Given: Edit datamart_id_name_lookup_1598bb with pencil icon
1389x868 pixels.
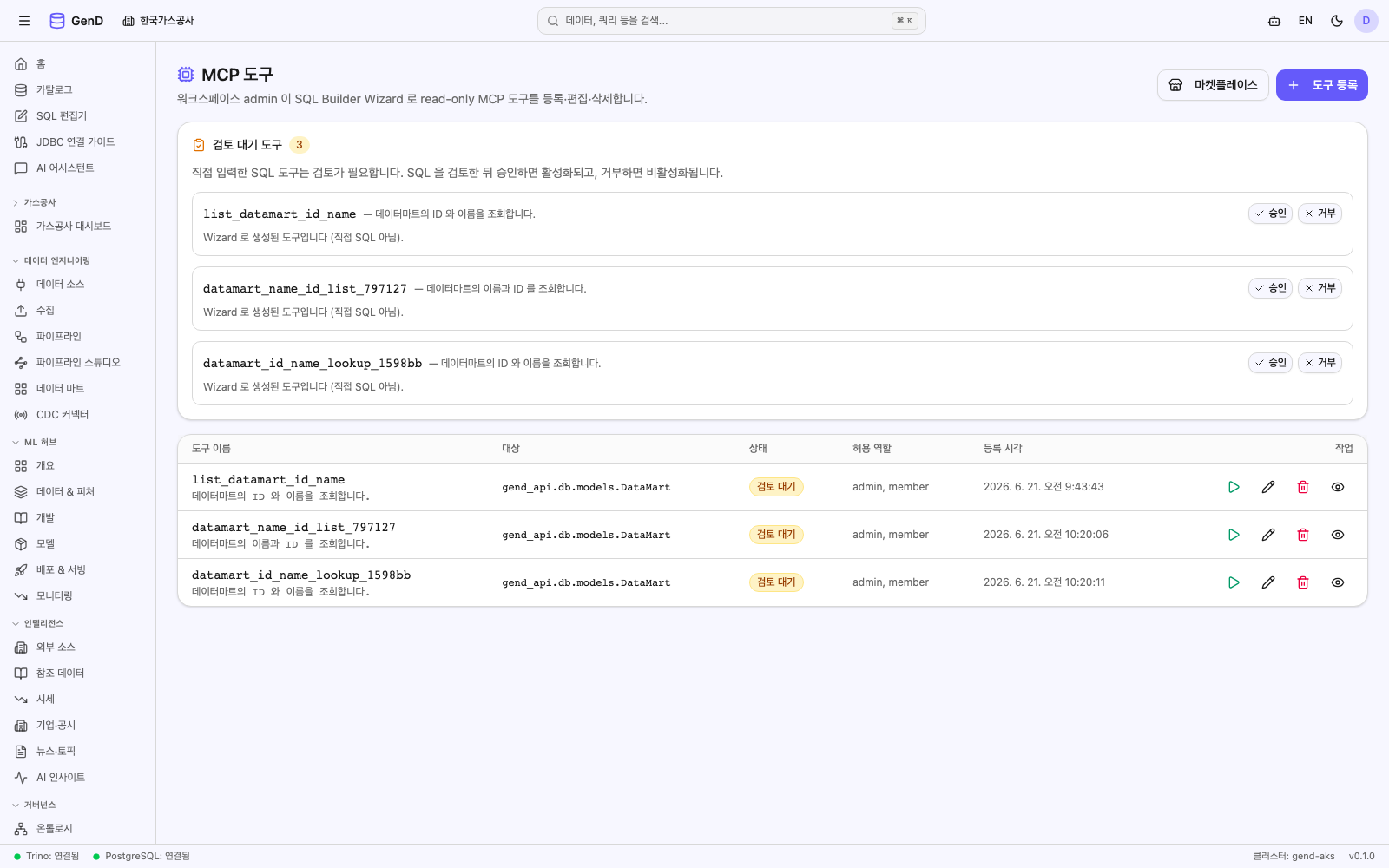Looking at the screenshot, I should pos(1268,582).
